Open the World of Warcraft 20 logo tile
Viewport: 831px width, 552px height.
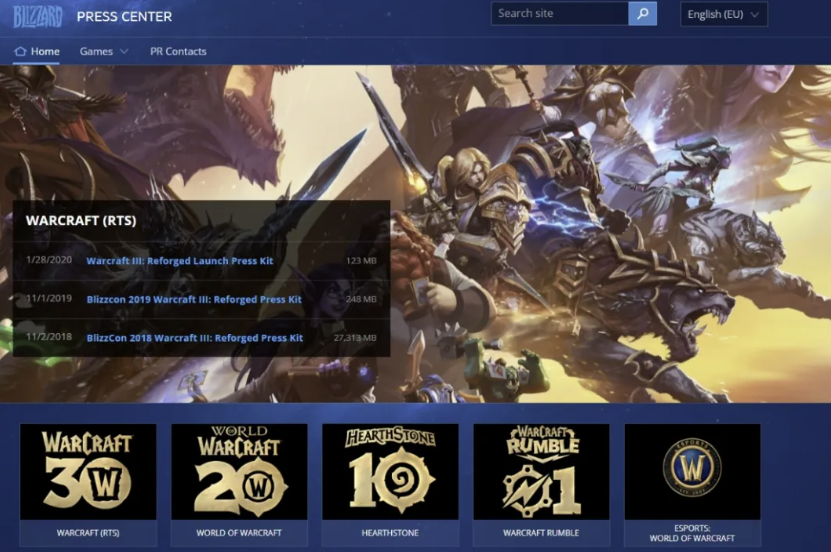239,471
